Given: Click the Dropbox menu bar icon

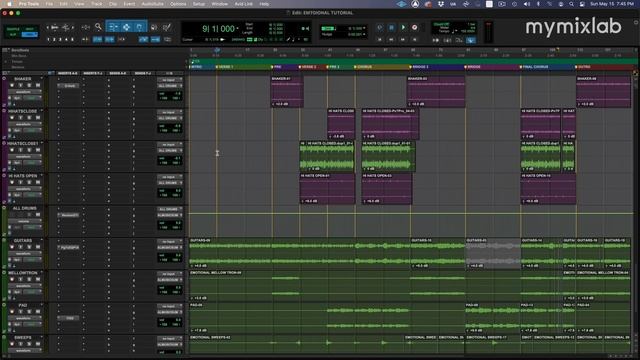Looking at the screenshot, I should point(441,4).
